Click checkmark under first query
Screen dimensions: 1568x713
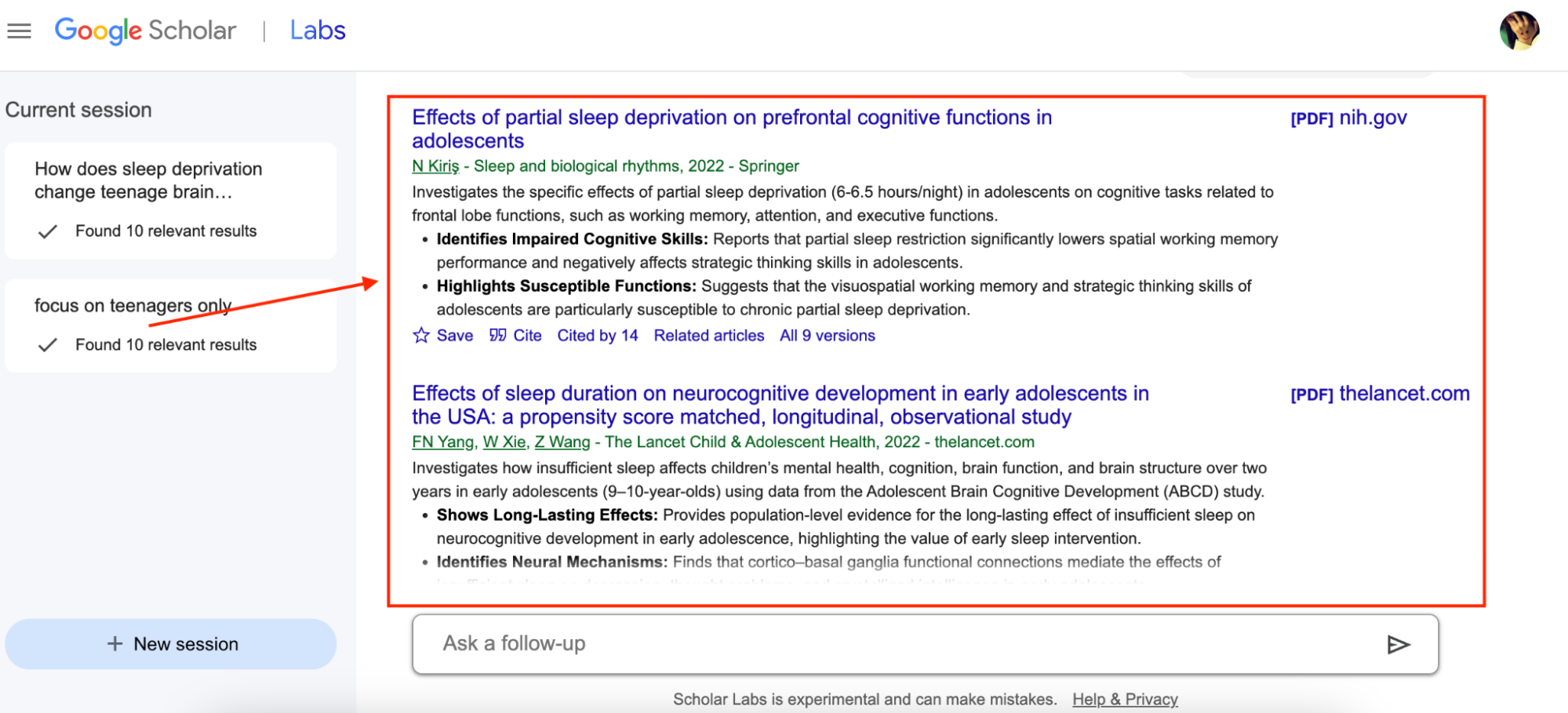[x=48, y=231]
